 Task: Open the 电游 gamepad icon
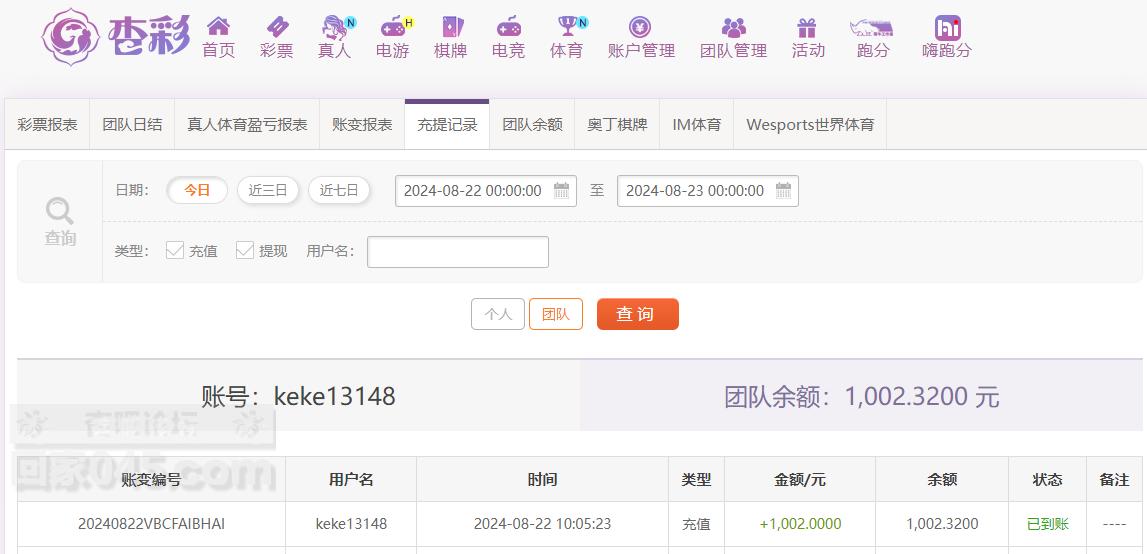[394, 27]
